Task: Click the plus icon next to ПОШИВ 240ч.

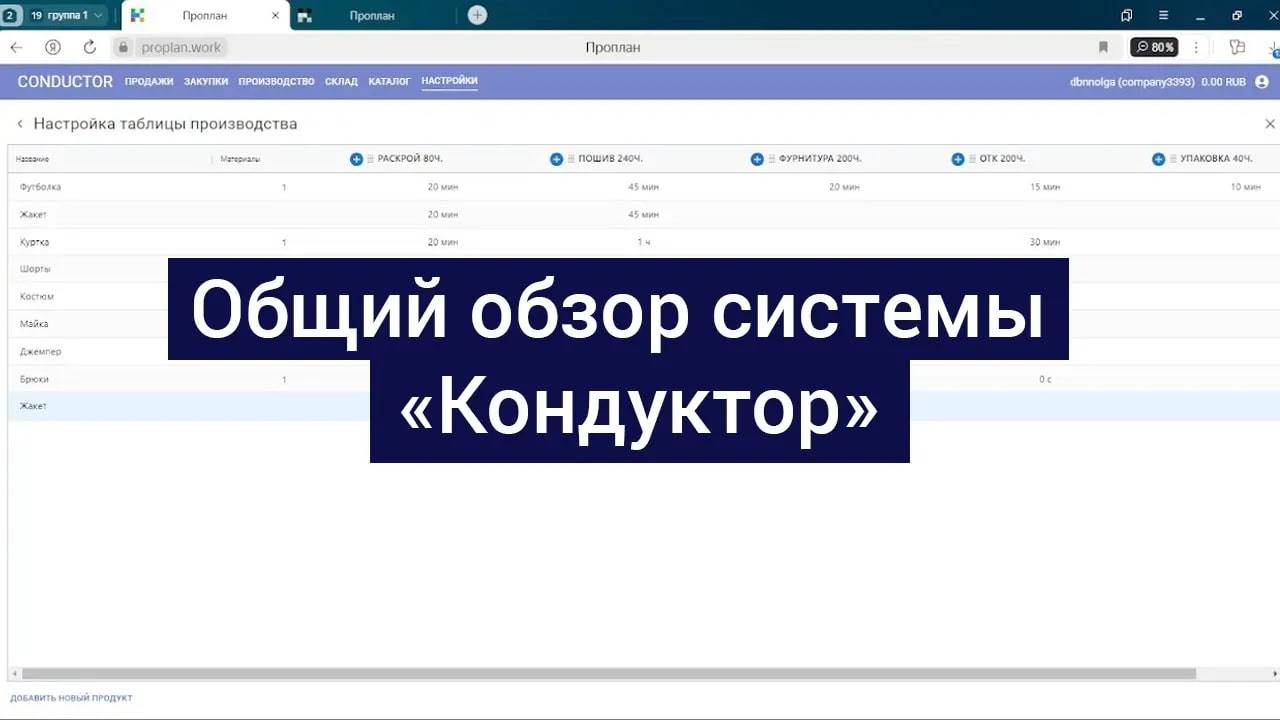Action: point(557,159)
